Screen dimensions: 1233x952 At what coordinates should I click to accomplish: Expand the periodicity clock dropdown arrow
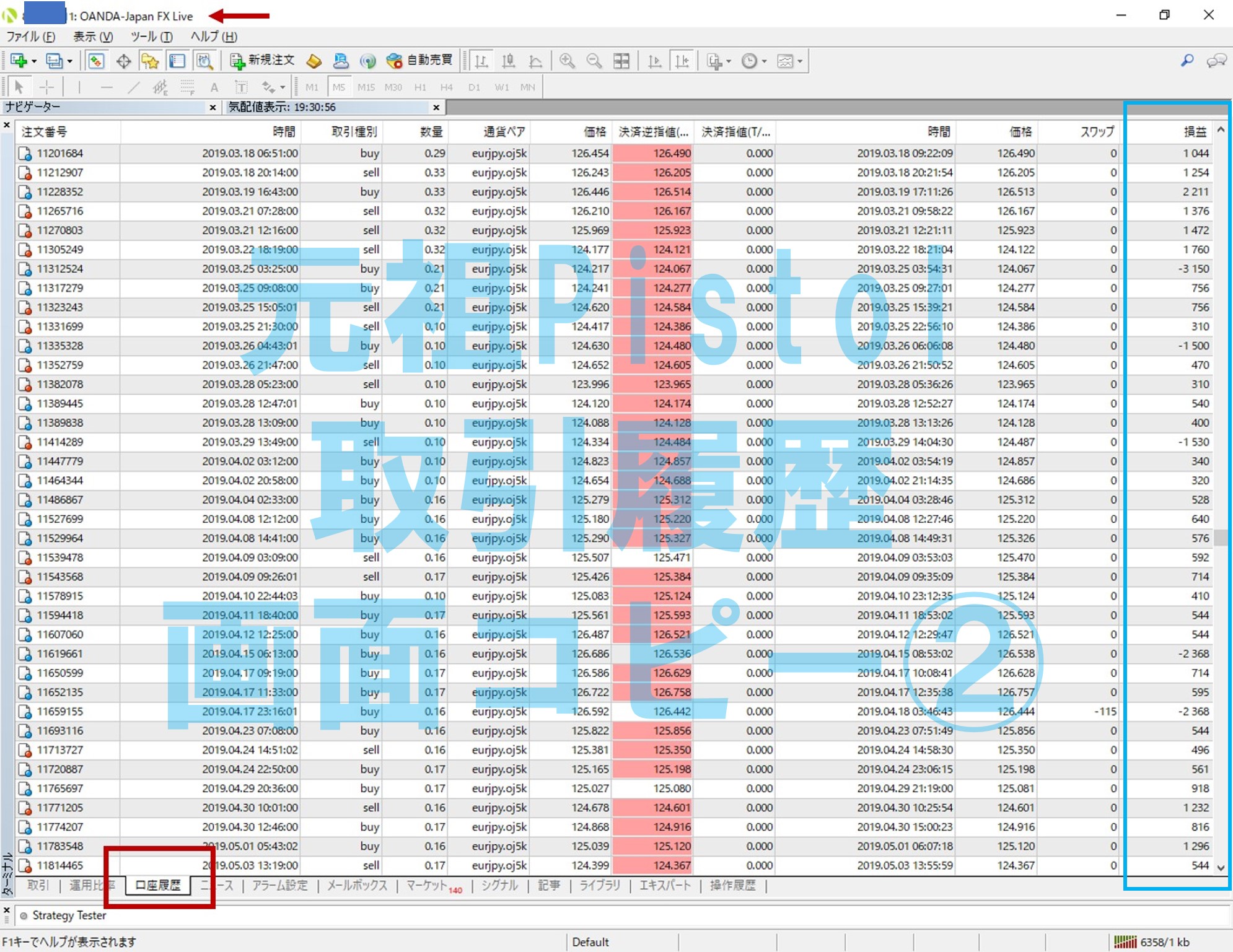tap(764, 61)
